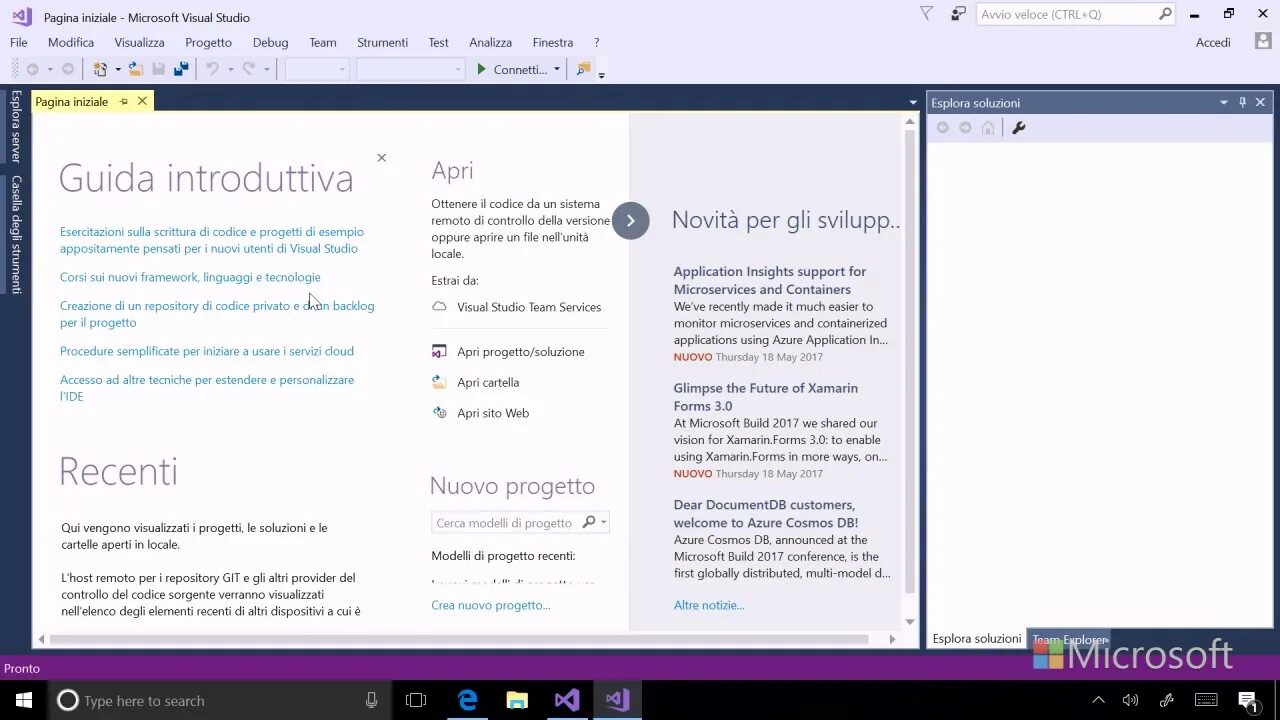The width and height of the screenshot is (1280, 720).
Task: Toggle feedback smiley icon in title bar
Action: coord(957,14)
